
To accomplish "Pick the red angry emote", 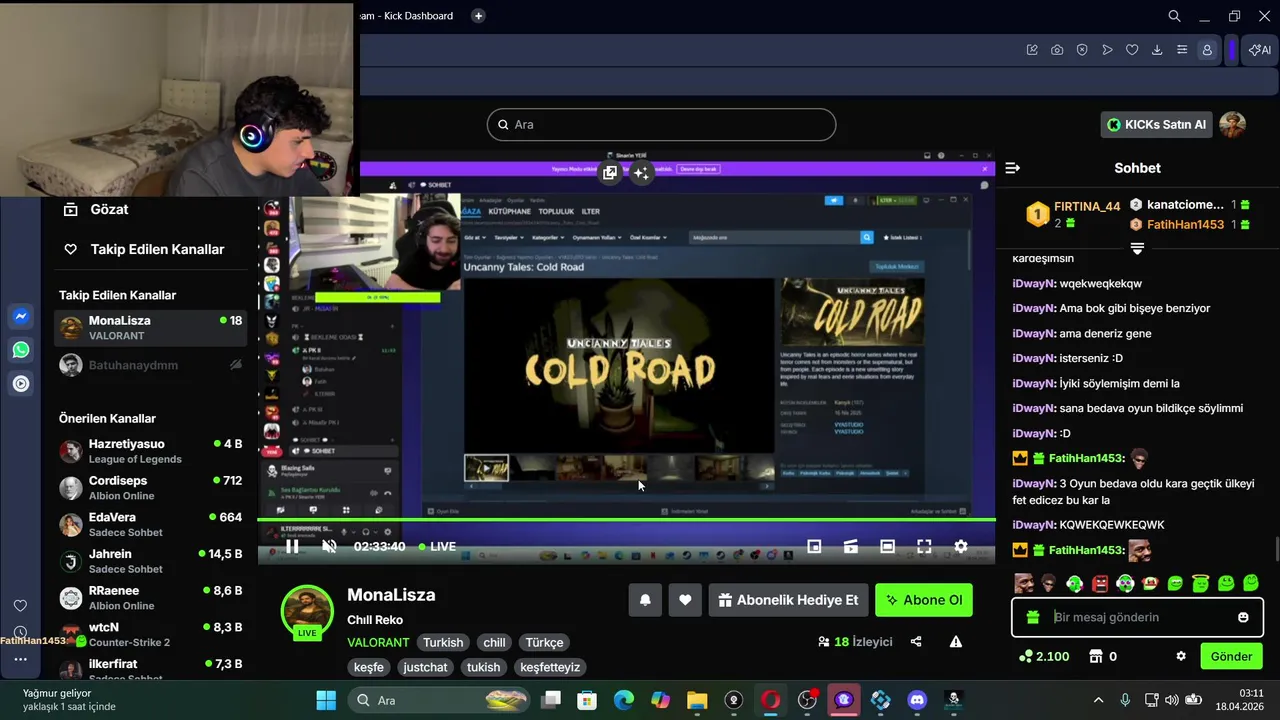I will (x=1100, y=583).
